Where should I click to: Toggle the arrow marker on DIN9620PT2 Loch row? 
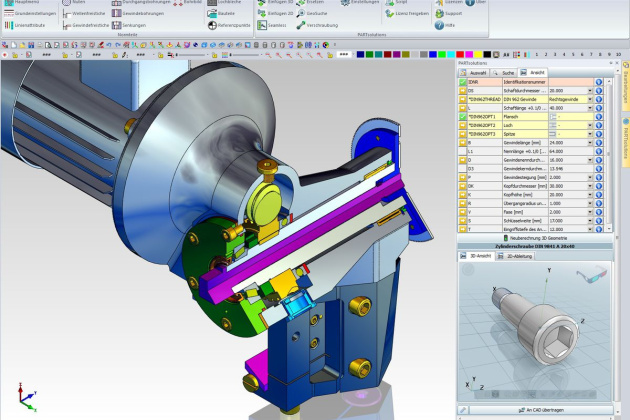[x=463, y=125]
